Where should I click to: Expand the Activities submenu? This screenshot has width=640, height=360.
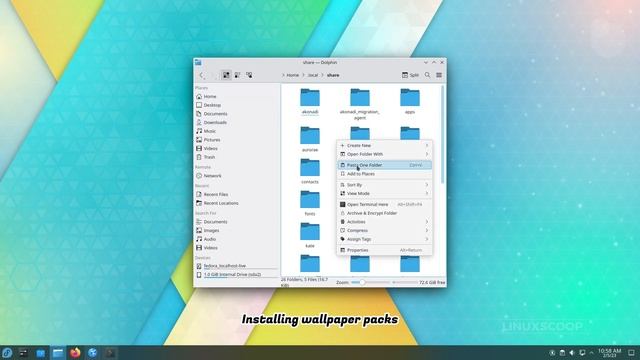coord(384,222)
